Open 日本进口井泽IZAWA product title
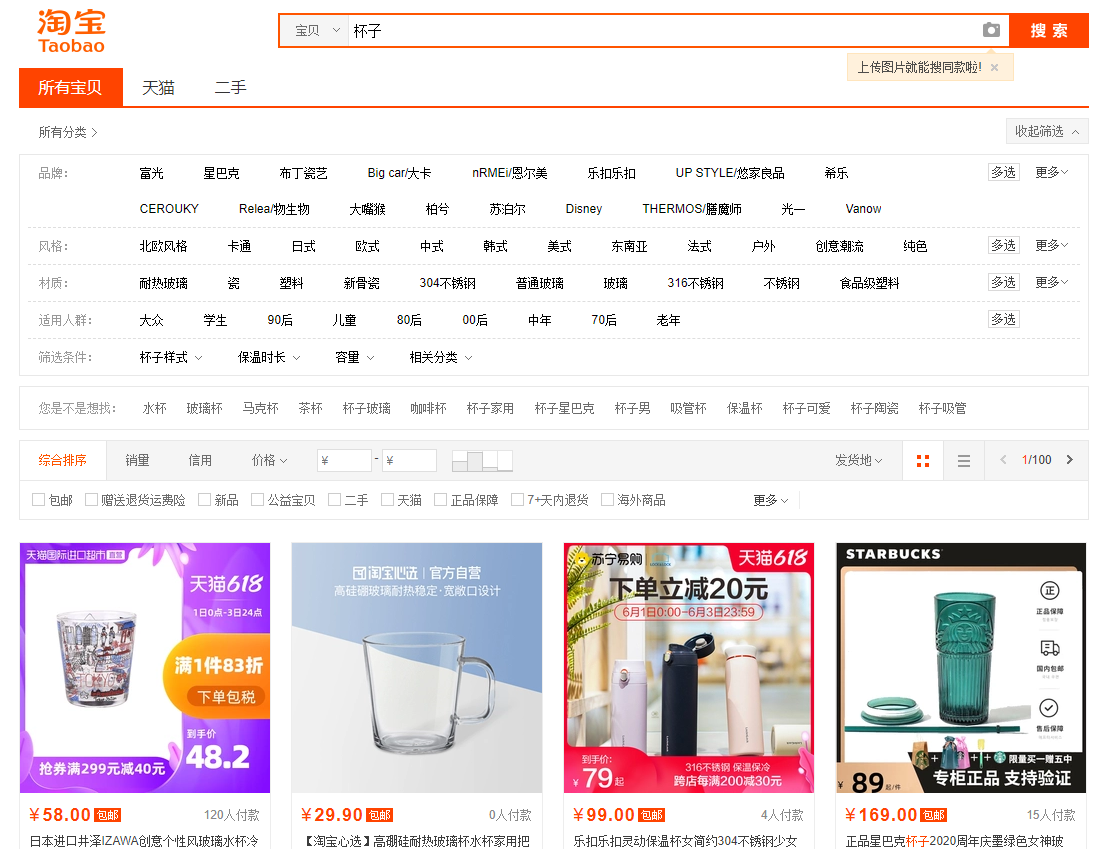This screenshot has width=1096, height=849. coord(144,841)
